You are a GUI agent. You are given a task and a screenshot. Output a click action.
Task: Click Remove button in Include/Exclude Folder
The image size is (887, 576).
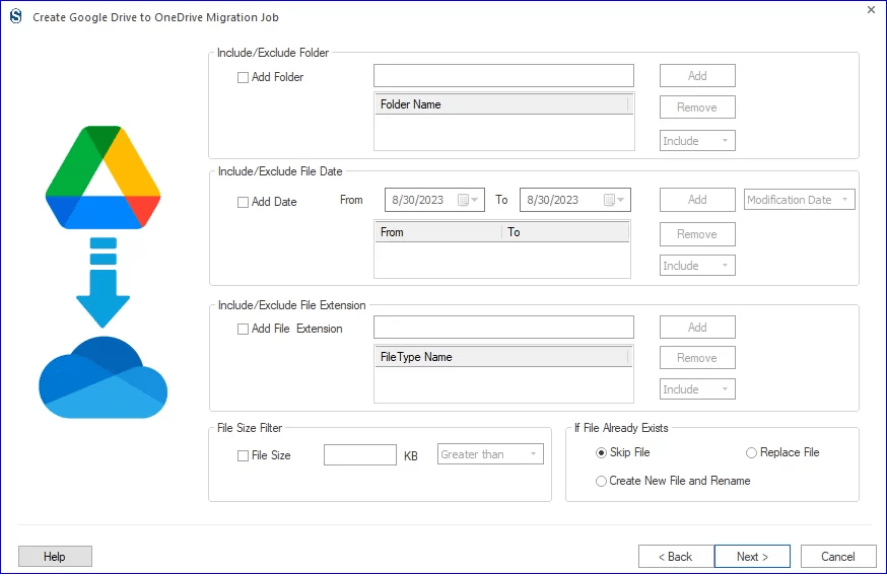(697, 108)
